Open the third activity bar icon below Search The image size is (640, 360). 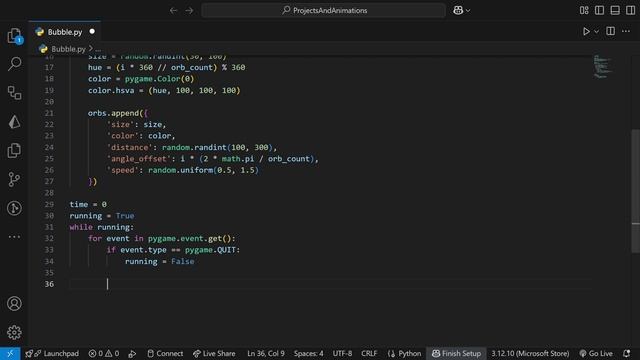14,93
